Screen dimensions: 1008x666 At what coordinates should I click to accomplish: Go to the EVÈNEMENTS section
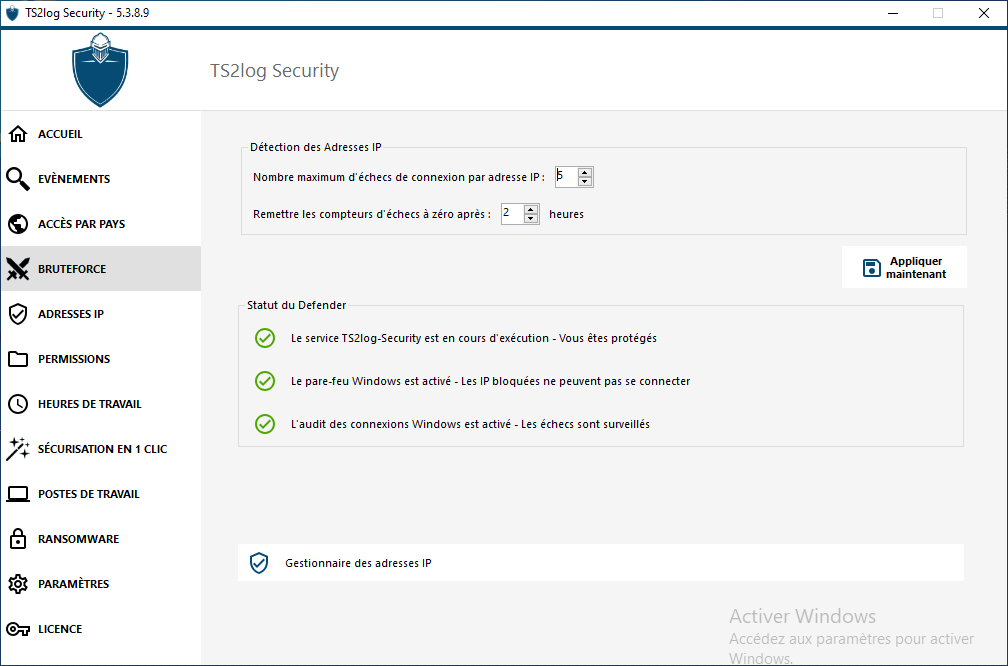(101, 179)
